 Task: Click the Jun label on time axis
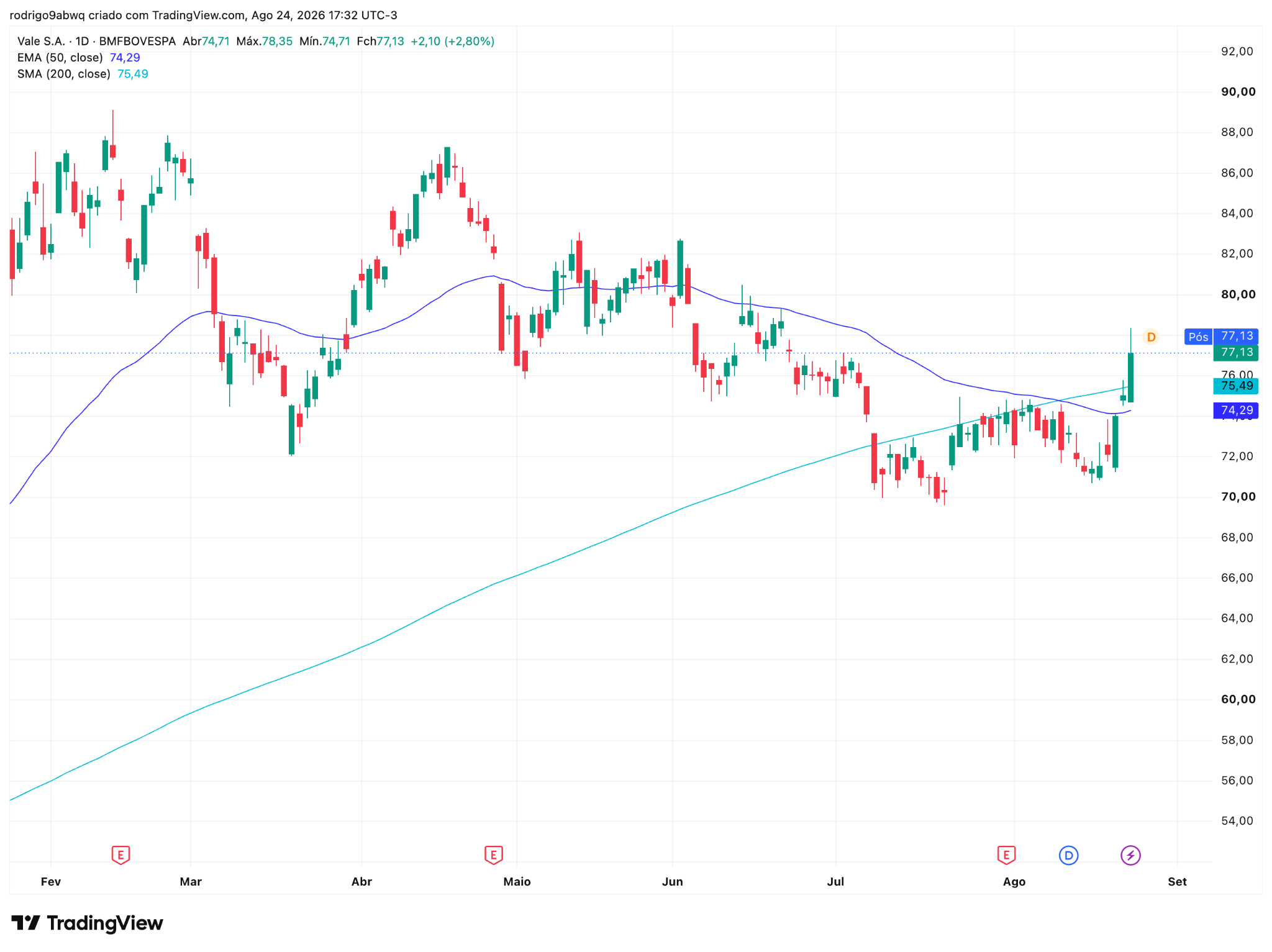click(672, 881)
